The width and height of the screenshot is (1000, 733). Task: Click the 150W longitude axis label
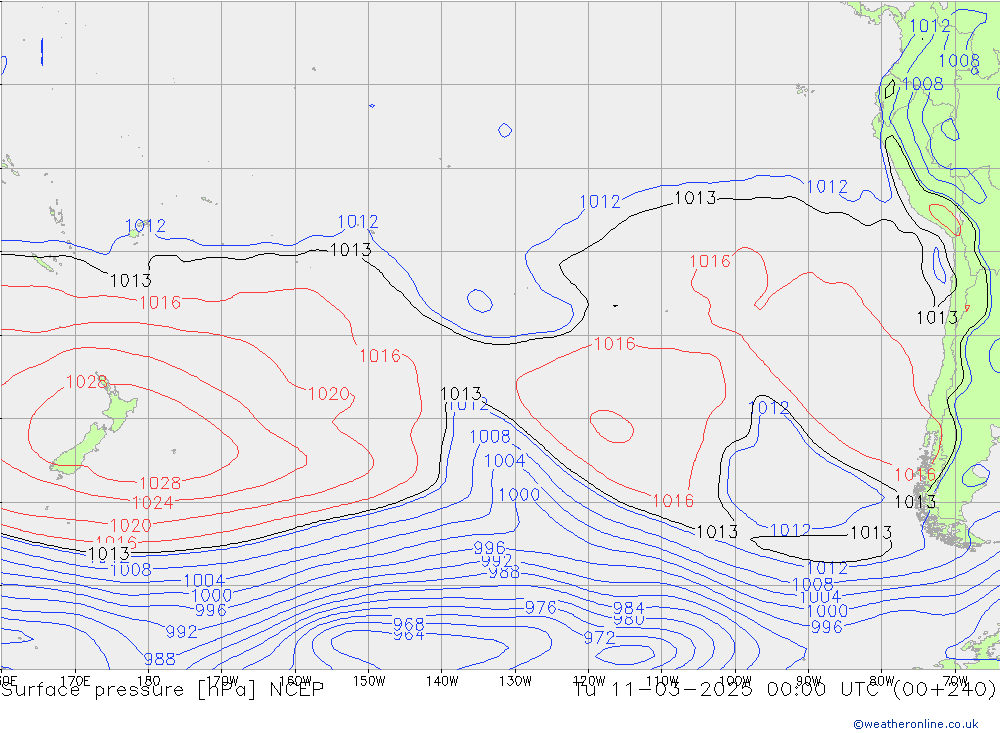coord(369,681)
